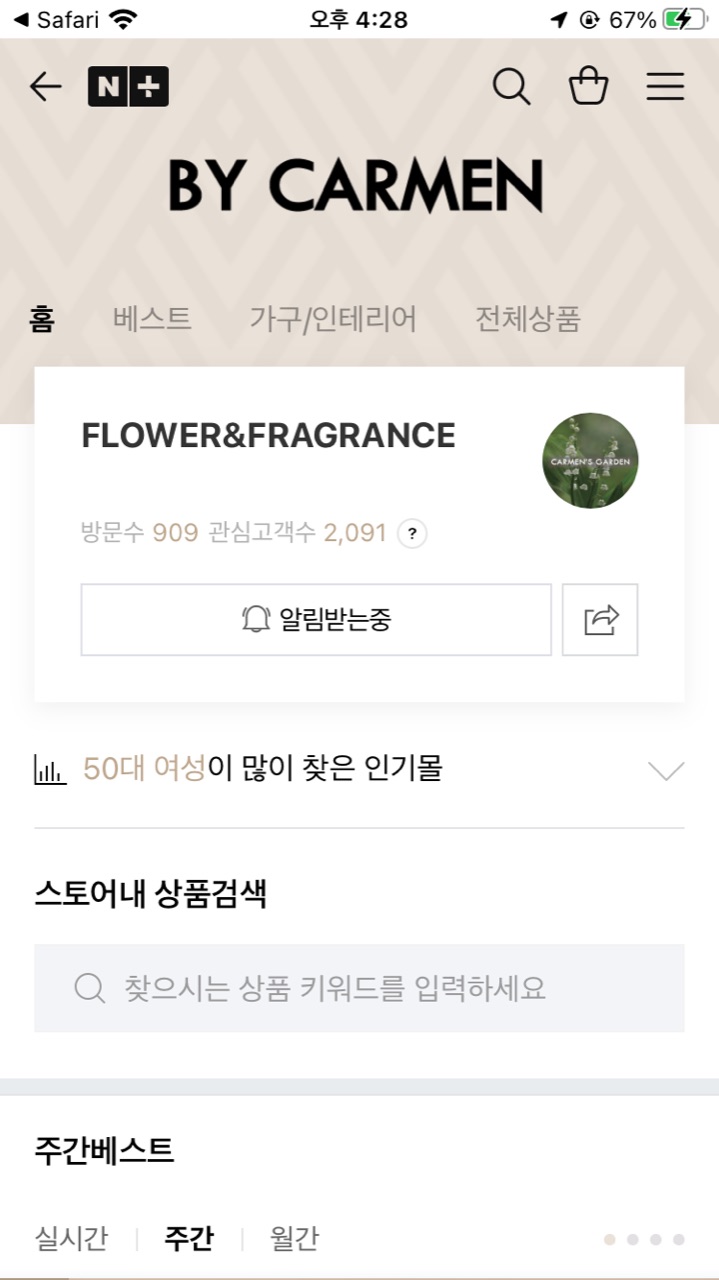Expand the 인기몰 info chevron
Viewport: 719px width, 1280px height.
pyautogui.click(x=666, y=770)
